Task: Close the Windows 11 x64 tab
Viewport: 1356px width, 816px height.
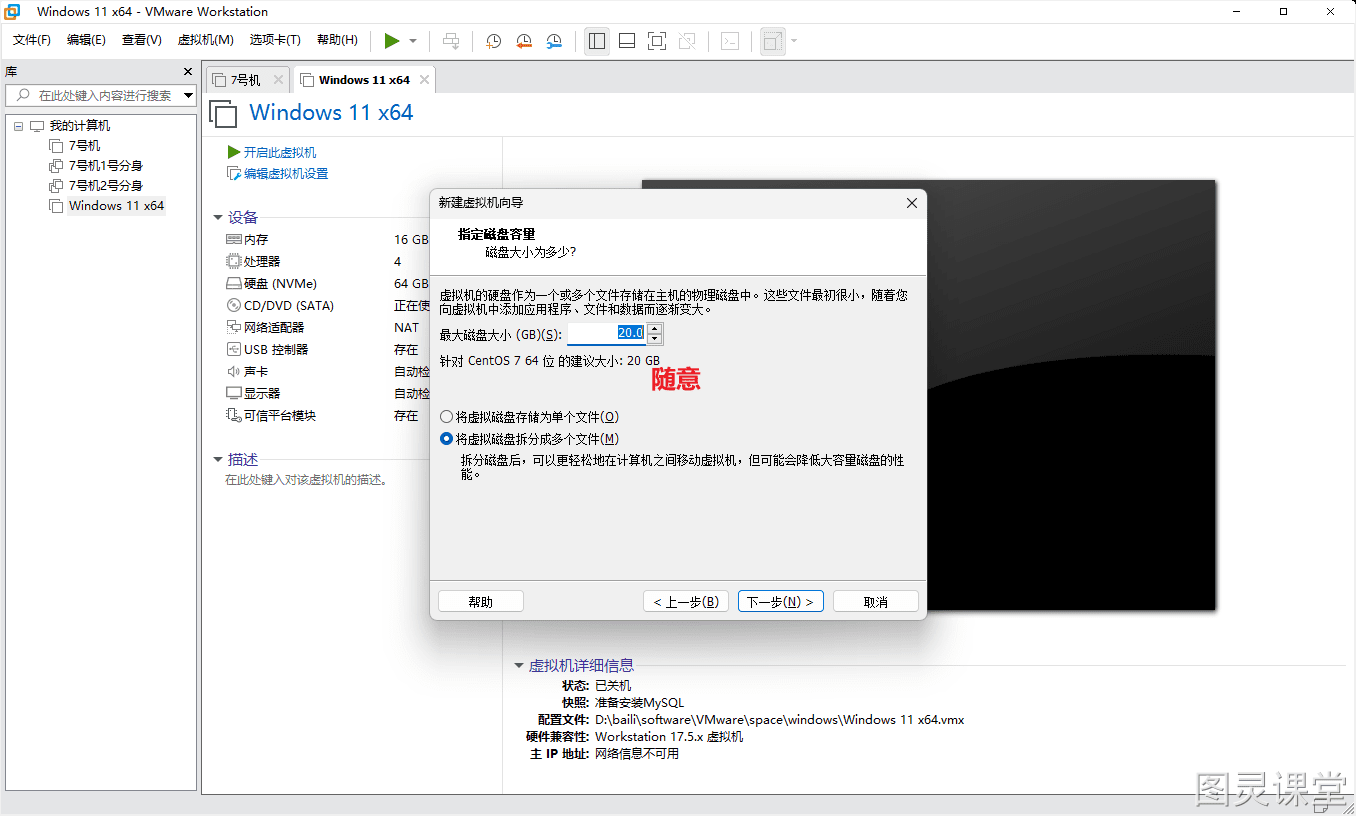Action: pyautogui.click(x=425, y=80)
